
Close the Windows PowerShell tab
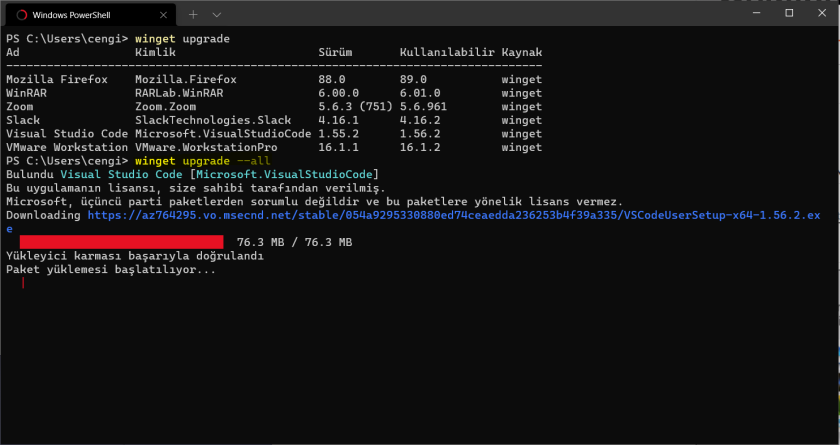pyautogui.click(x=161, y=15)
